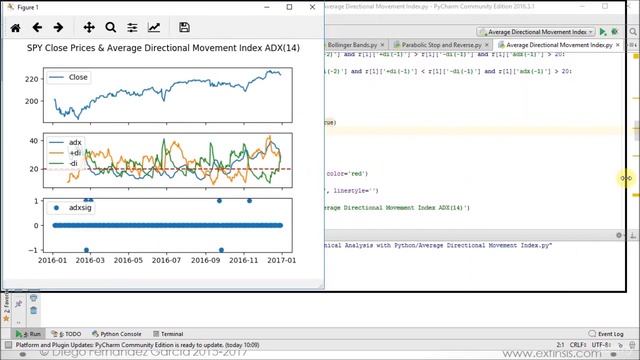The height and width of the screenshot is (360, 640).
Task: Click the PyCharm editor vertical scrollbar thumb
Action: point(636,130)
